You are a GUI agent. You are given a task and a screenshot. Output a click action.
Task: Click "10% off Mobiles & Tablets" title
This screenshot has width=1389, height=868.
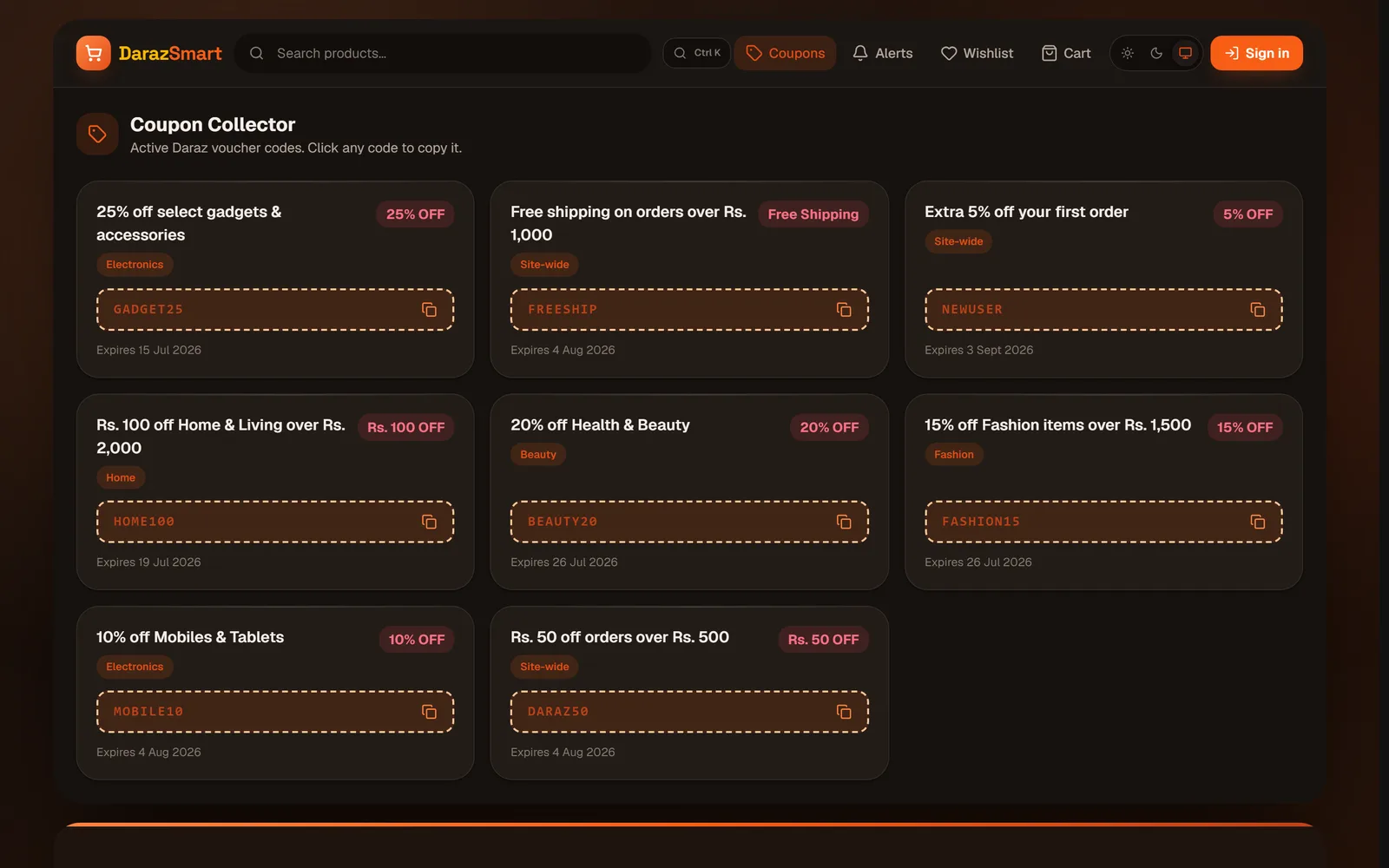point(190,637)
